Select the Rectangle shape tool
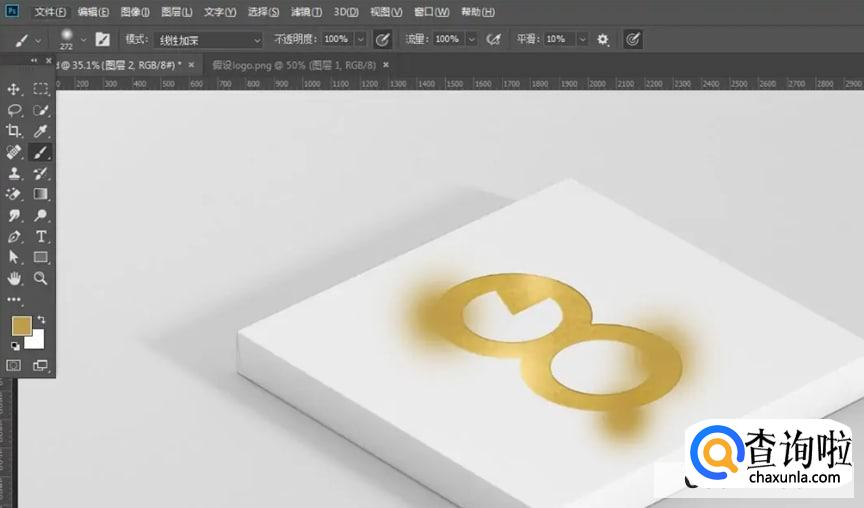This screenshot has height=508, width=864. coord(40,257)
